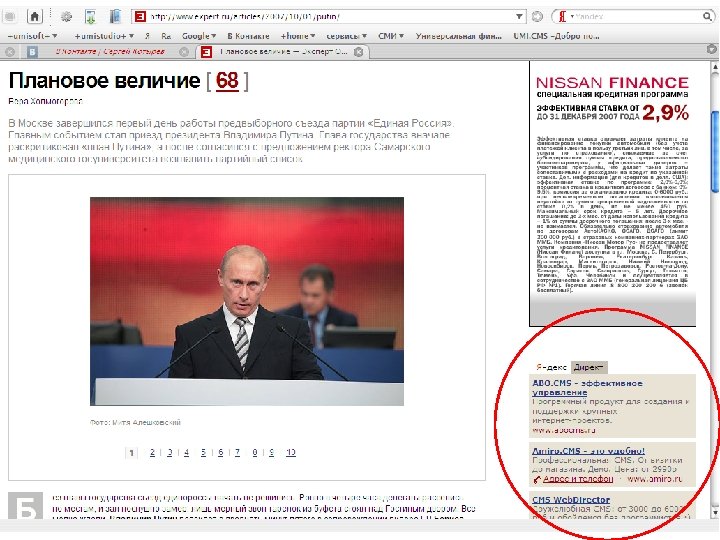This screenshot has height=540, width=720.
Task: Close the В Контакте tab
Action: (x=184, y=52)
